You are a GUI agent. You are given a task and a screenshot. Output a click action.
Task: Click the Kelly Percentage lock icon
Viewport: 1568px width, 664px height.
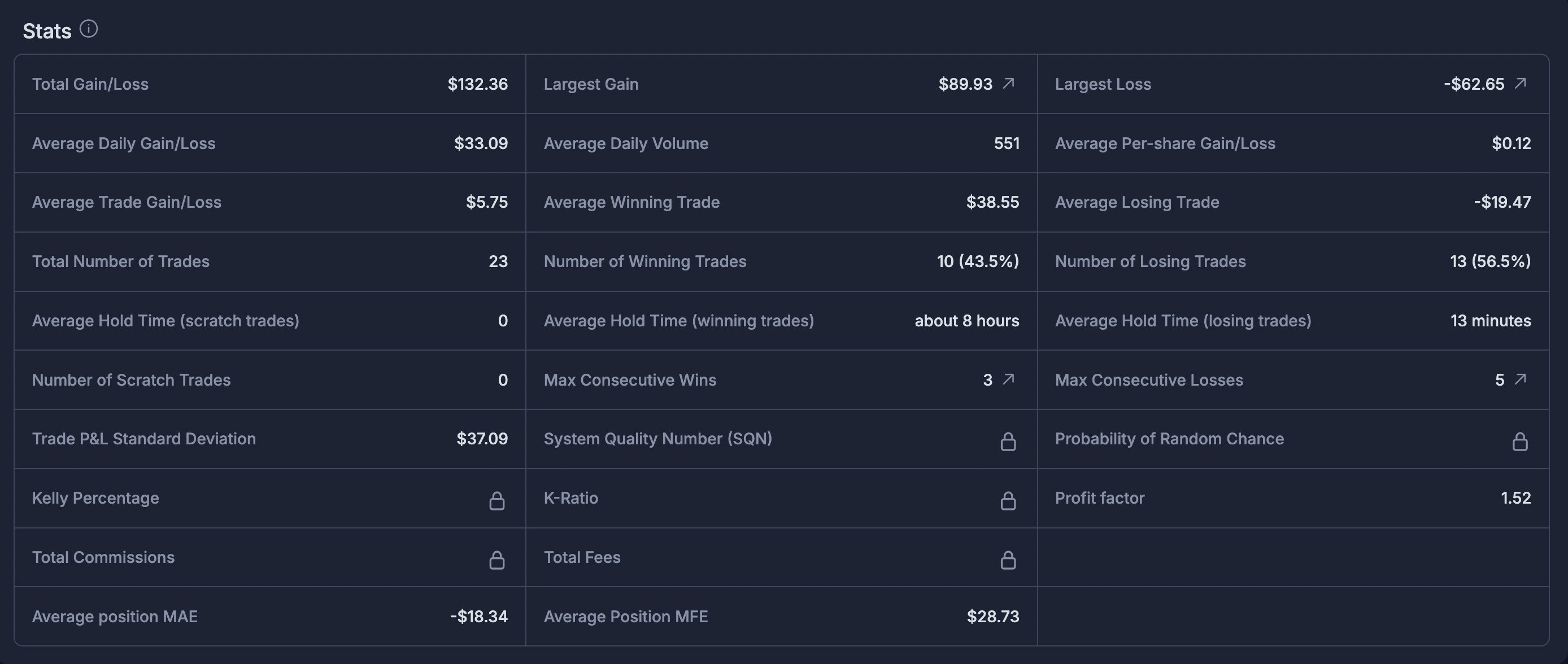(x=496, y=501)
